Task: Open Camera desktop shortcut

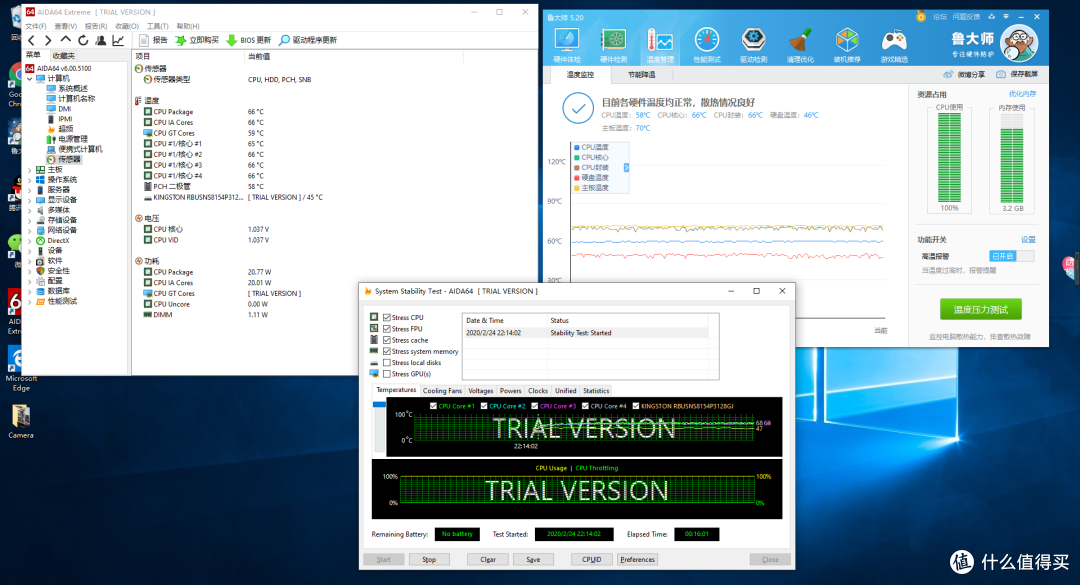Action: pyautogui.click(x=21, y=421)
